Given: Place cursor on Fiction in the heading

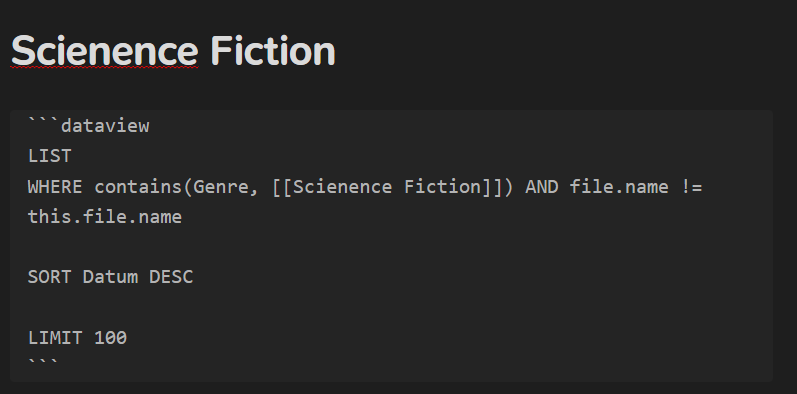Looking at the screenshot, I should (x=273, y=51).
